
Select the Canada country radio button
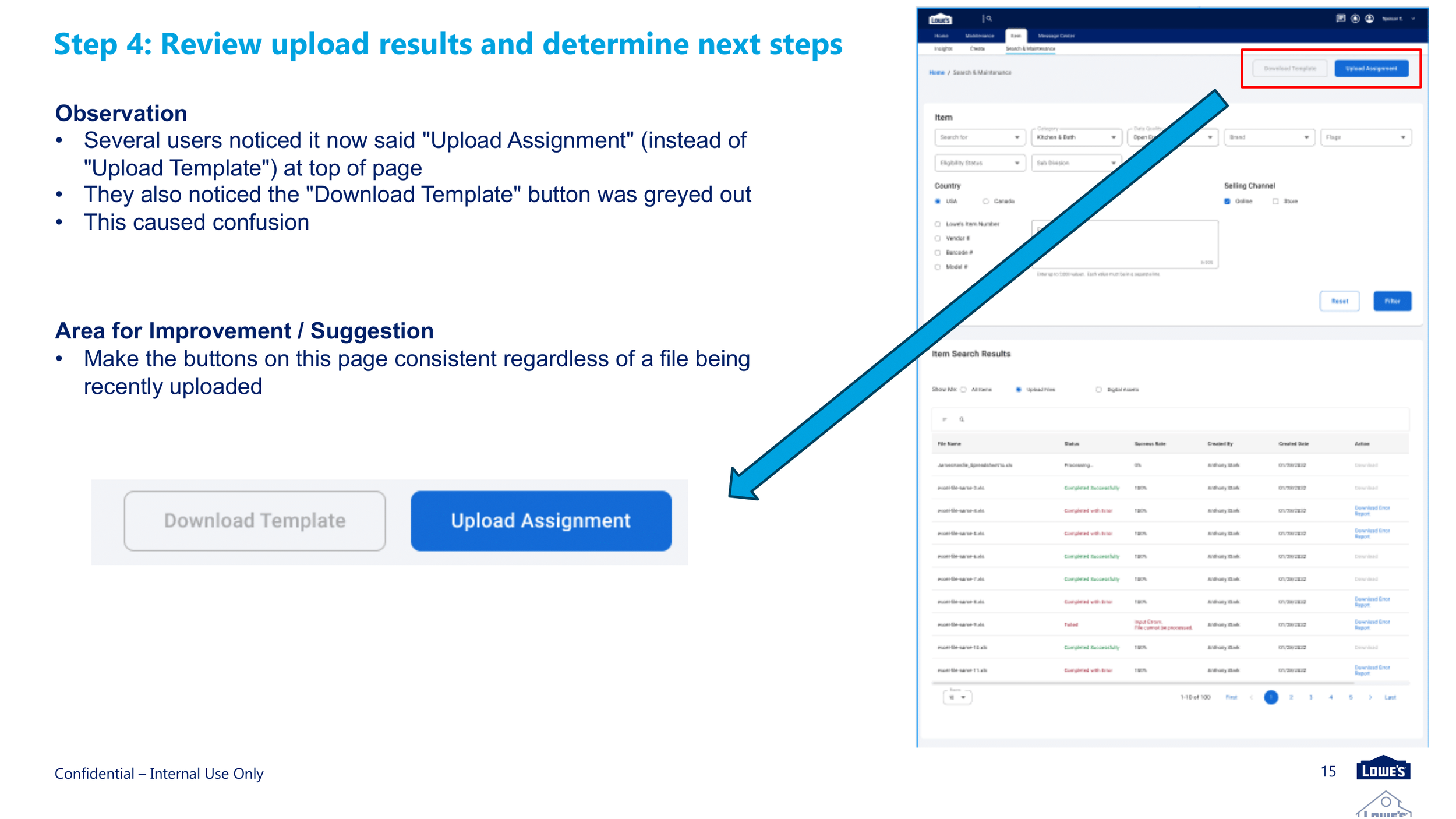tap(986, 202)
